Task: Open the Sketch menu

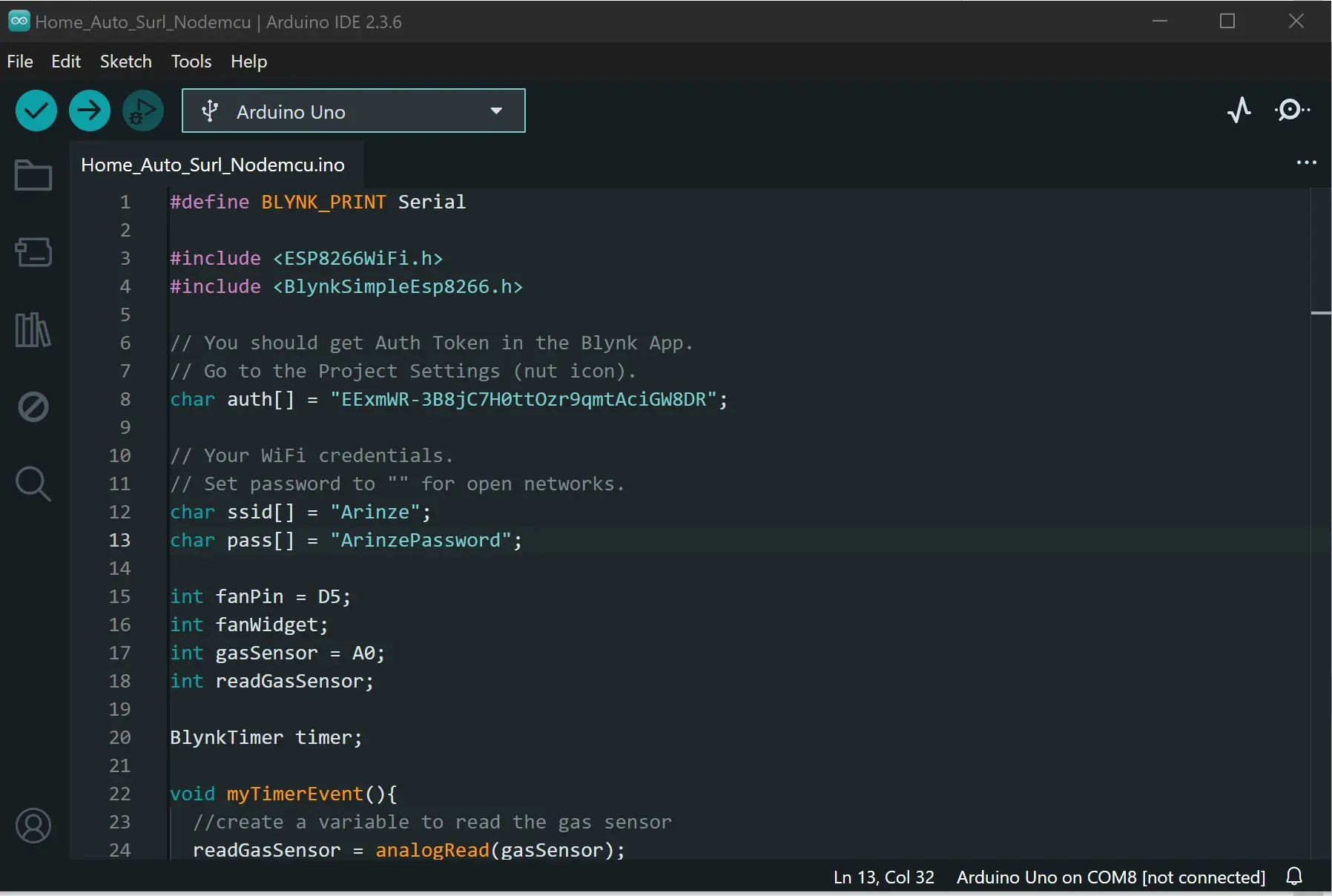Action: click(x=126, y=62)
